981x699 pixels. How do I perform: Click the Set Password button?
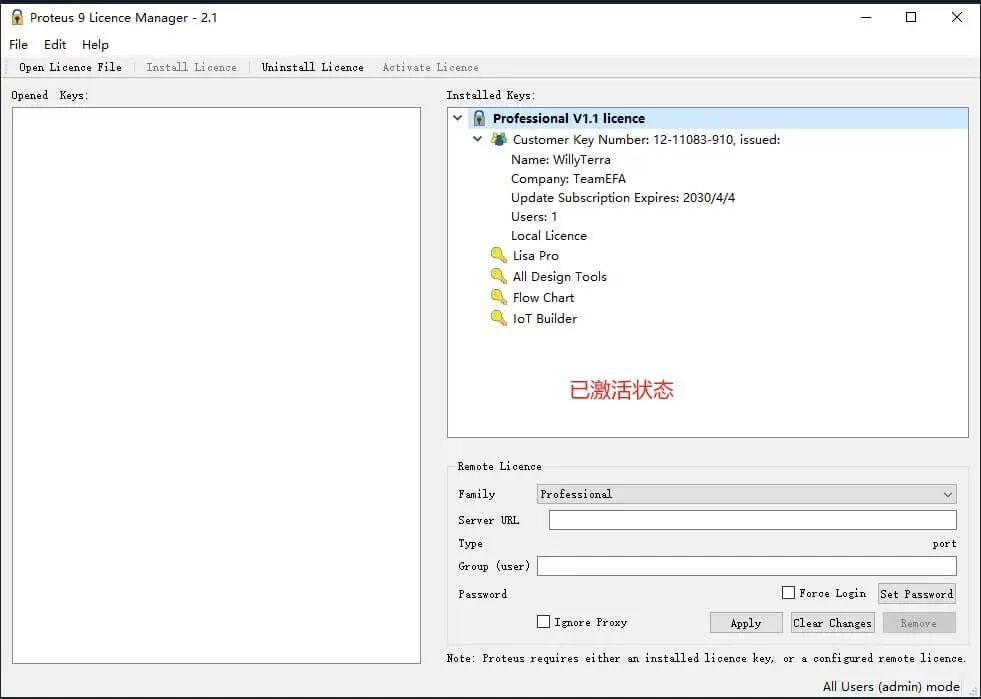(917, 593)
